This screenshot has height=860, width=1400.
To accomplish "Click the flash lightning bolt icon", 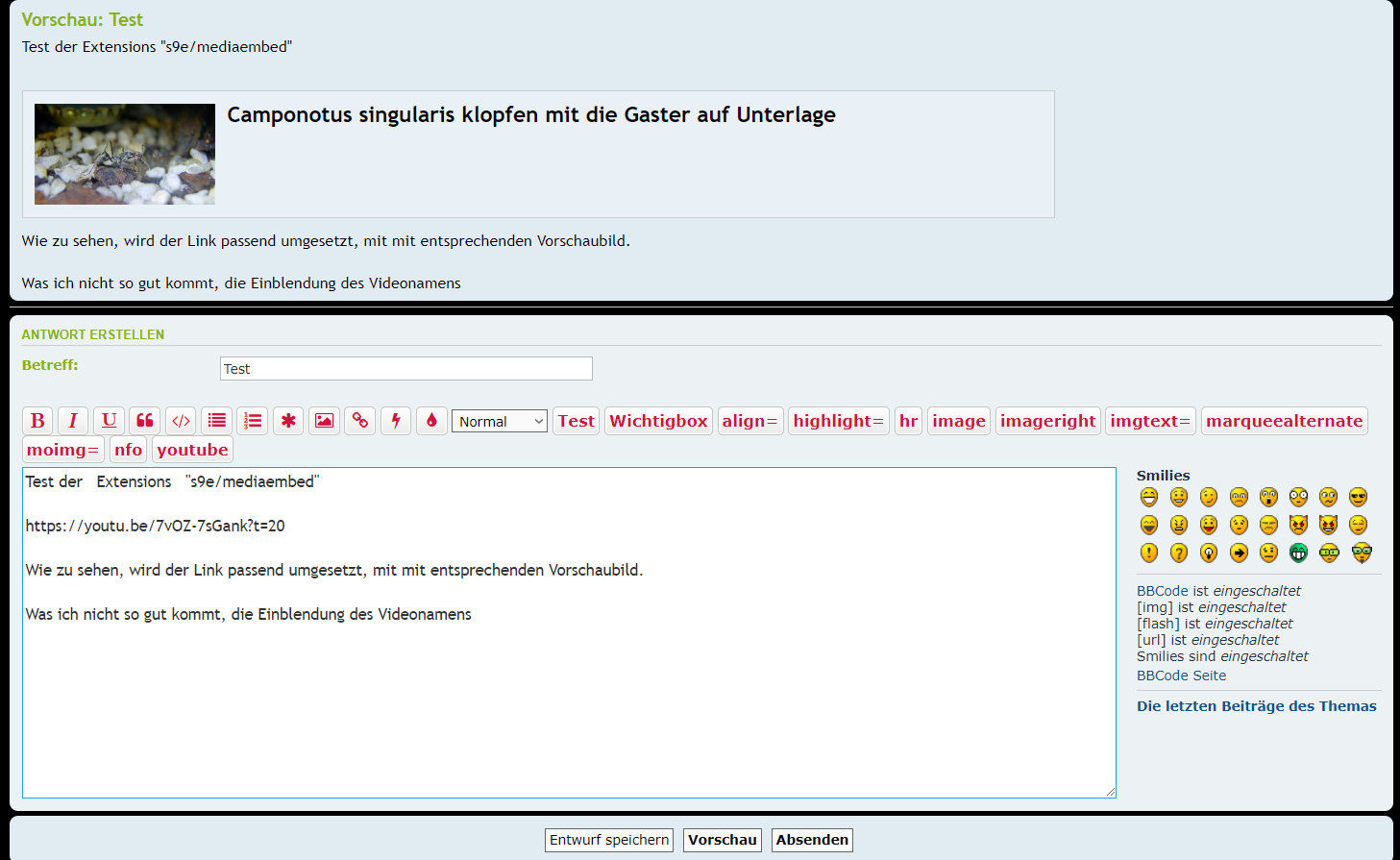I will 396,421.
